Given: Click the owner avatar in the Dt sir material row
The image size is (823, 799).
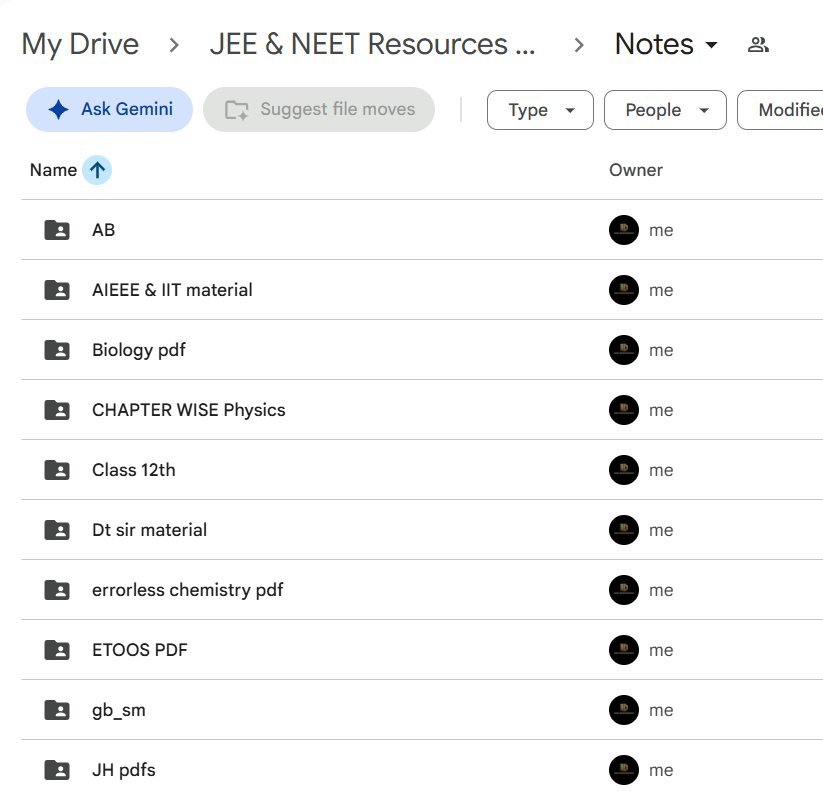Looking at the screenshot, I should (624, 530).
